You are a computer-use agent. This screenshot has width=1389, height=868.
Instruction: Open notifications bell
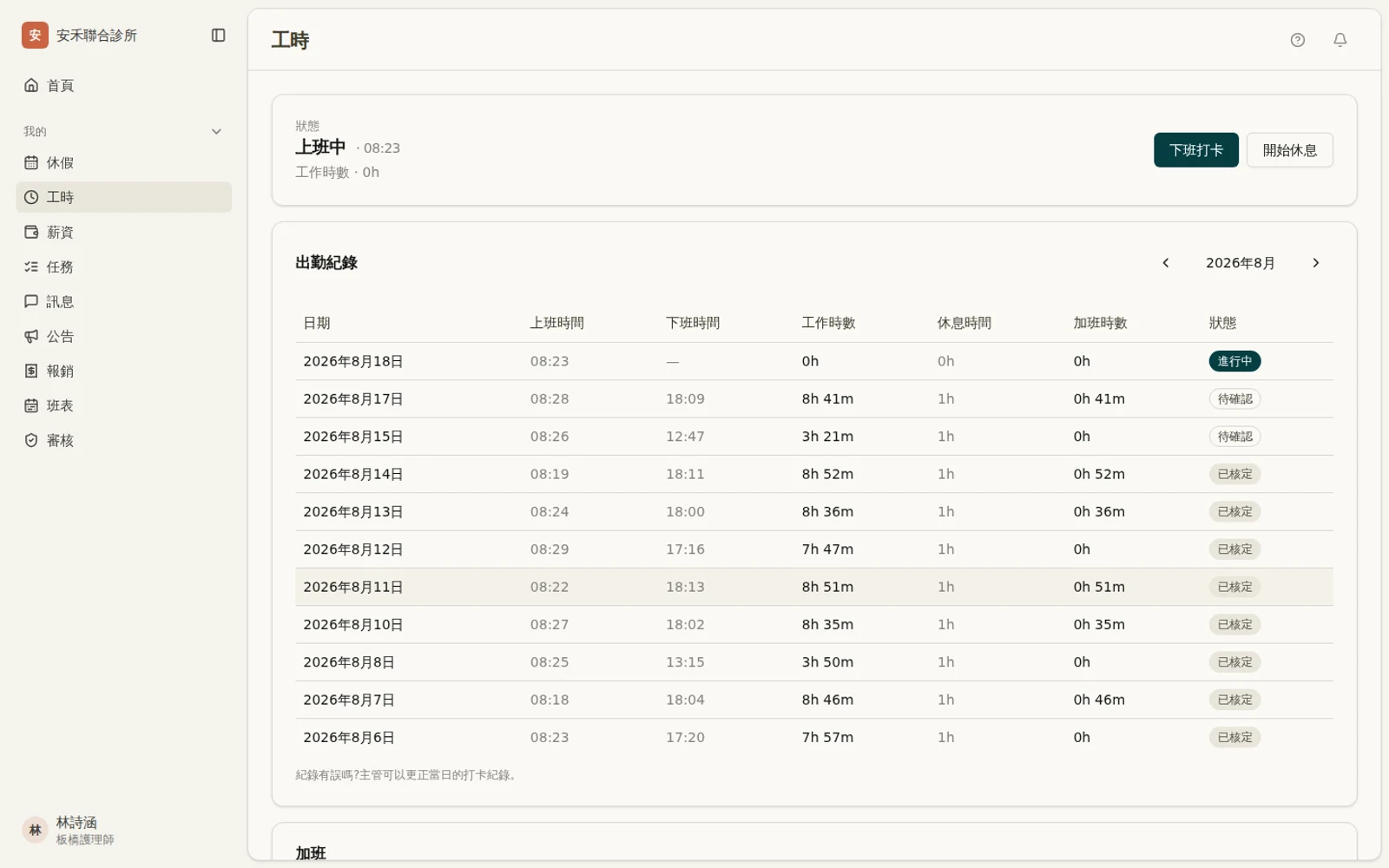coord(1340,40)
